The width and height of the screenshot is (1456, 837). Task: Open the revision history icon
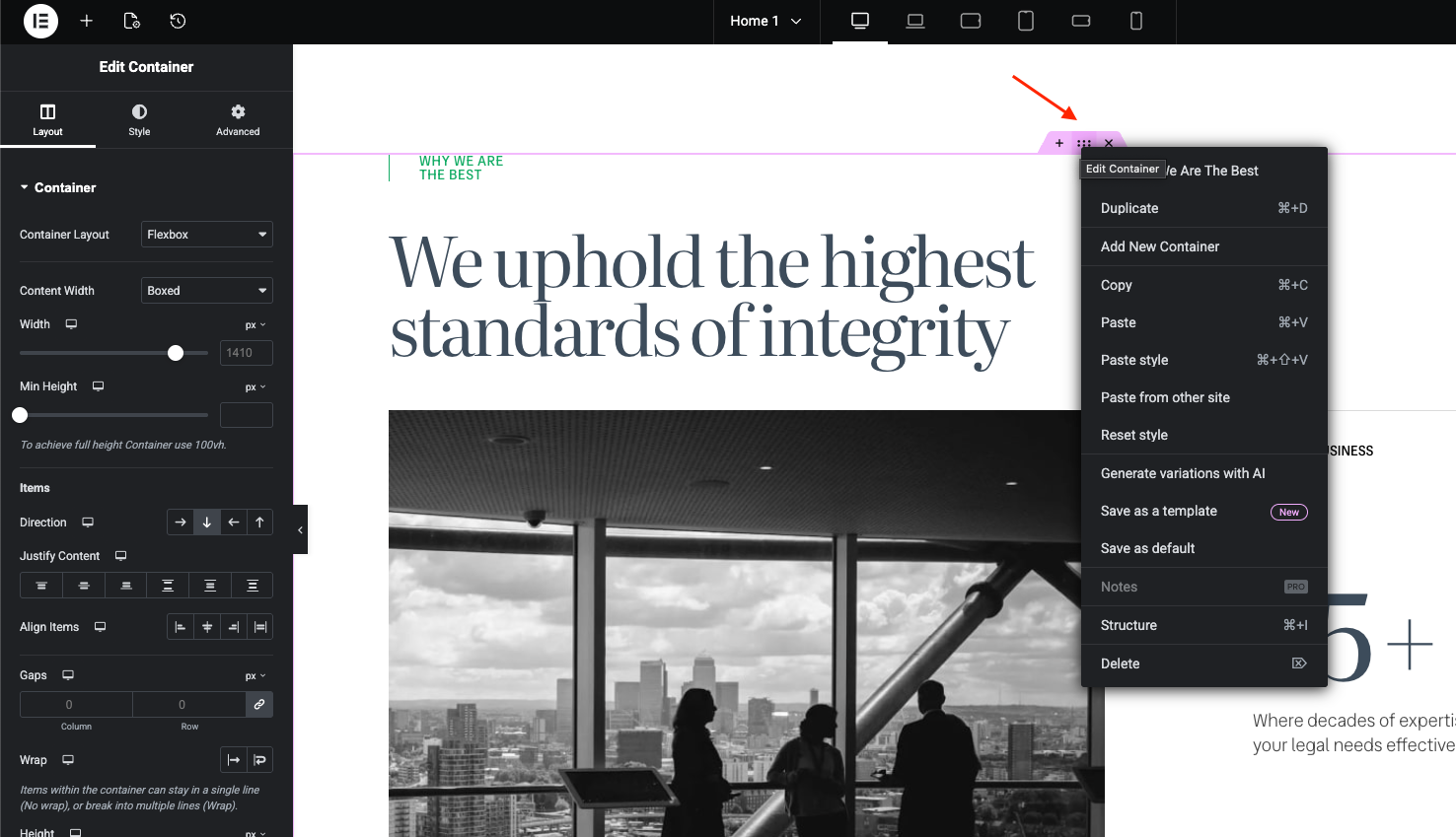[x=178, y=21]
